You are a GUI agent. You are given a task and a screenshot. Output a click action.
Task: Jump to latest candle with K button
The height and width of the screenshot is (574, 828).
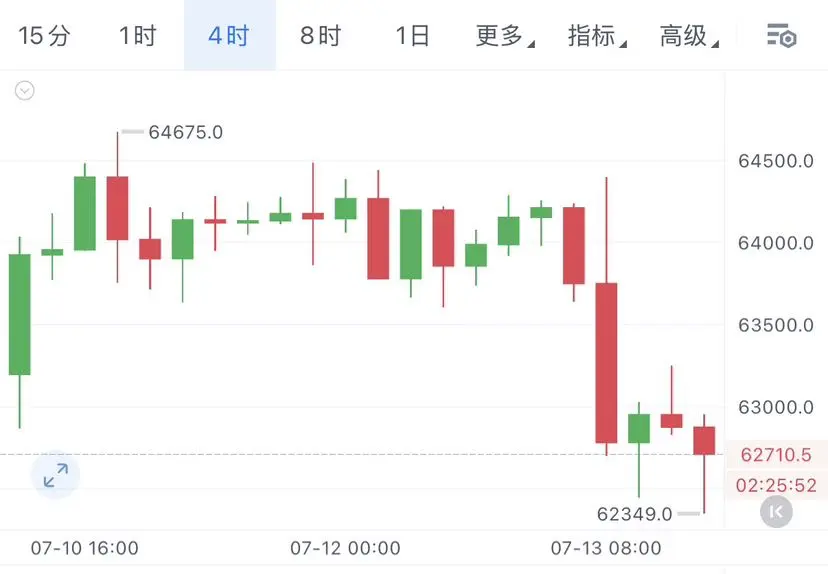pos(776,512)
